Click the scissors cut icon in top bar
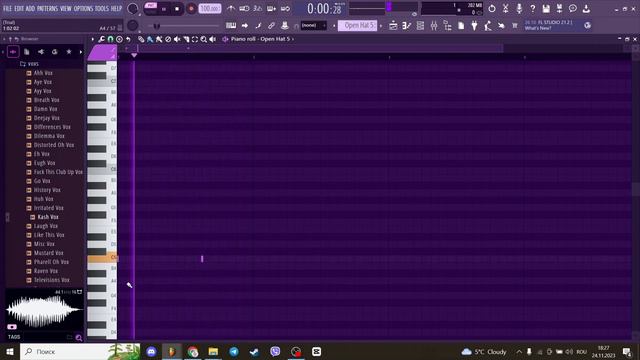This screenshot has width=640, height=360. pos(505,9)
